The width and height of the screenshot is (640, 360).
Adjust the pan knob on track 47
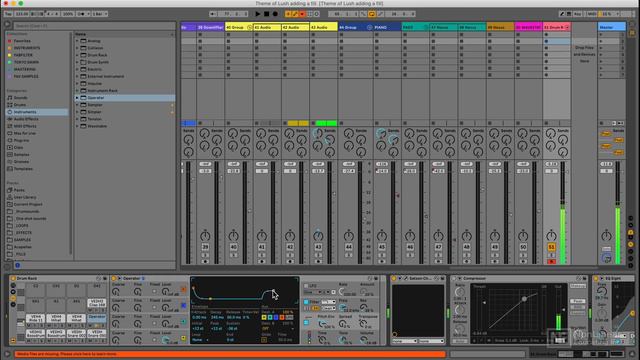tap(438, 236)
